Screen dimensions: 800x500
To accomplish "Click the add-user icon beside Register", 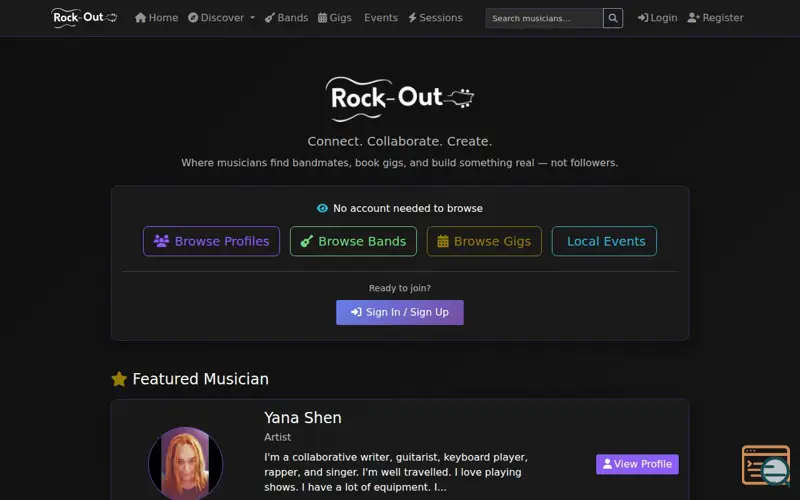I will click(x=693, y=18).
